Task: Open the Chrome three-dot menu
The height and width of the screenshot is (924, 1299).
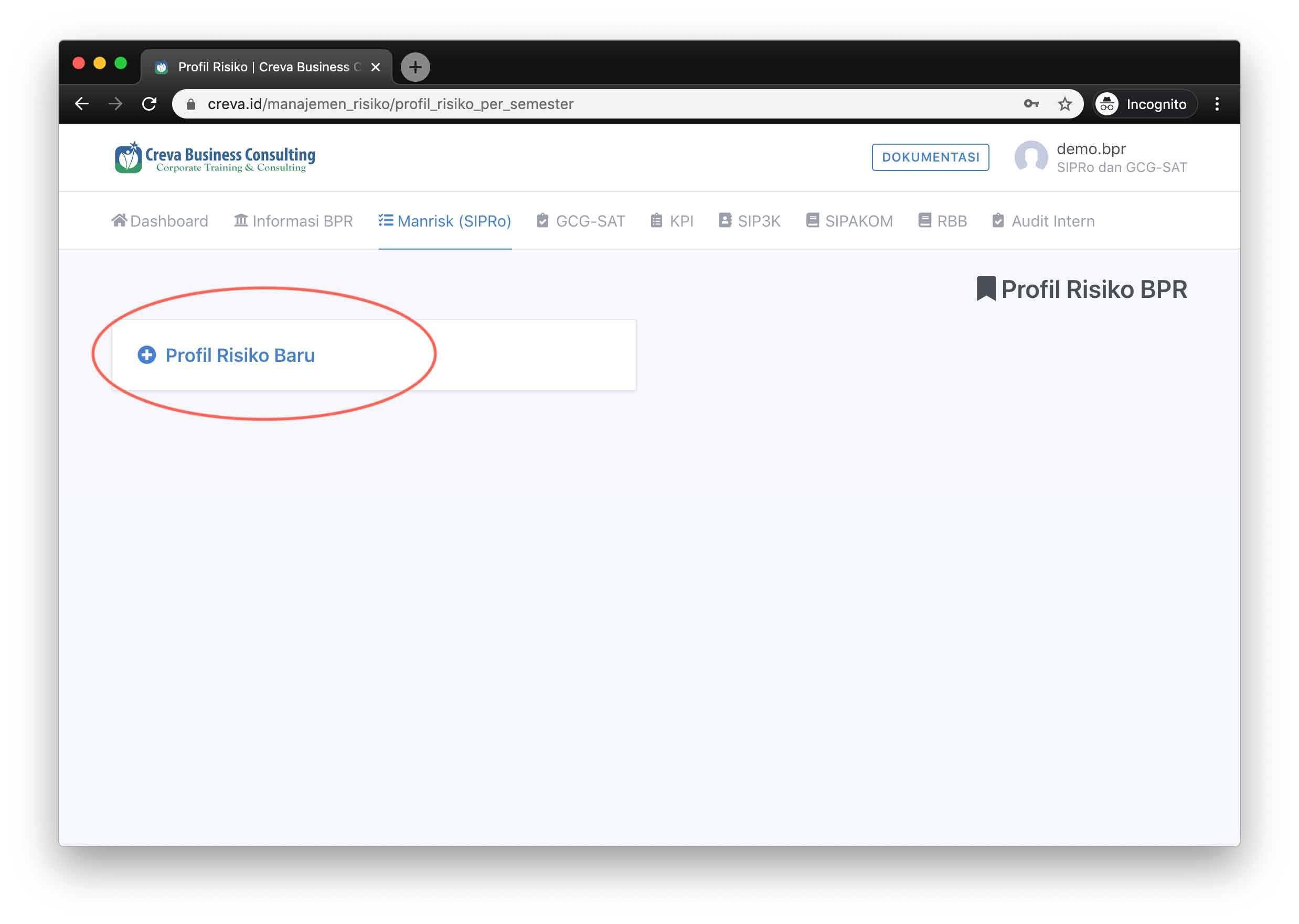Action: (x=1217, y=104)
